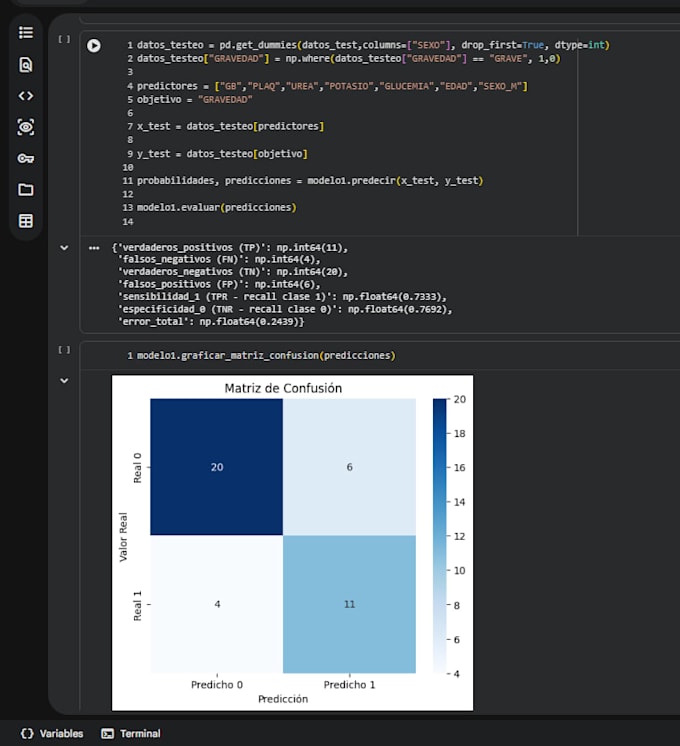Click the Valor Real y-axis title
The width and height of the screenshot is (680, 746).
(x=123, y=537)
